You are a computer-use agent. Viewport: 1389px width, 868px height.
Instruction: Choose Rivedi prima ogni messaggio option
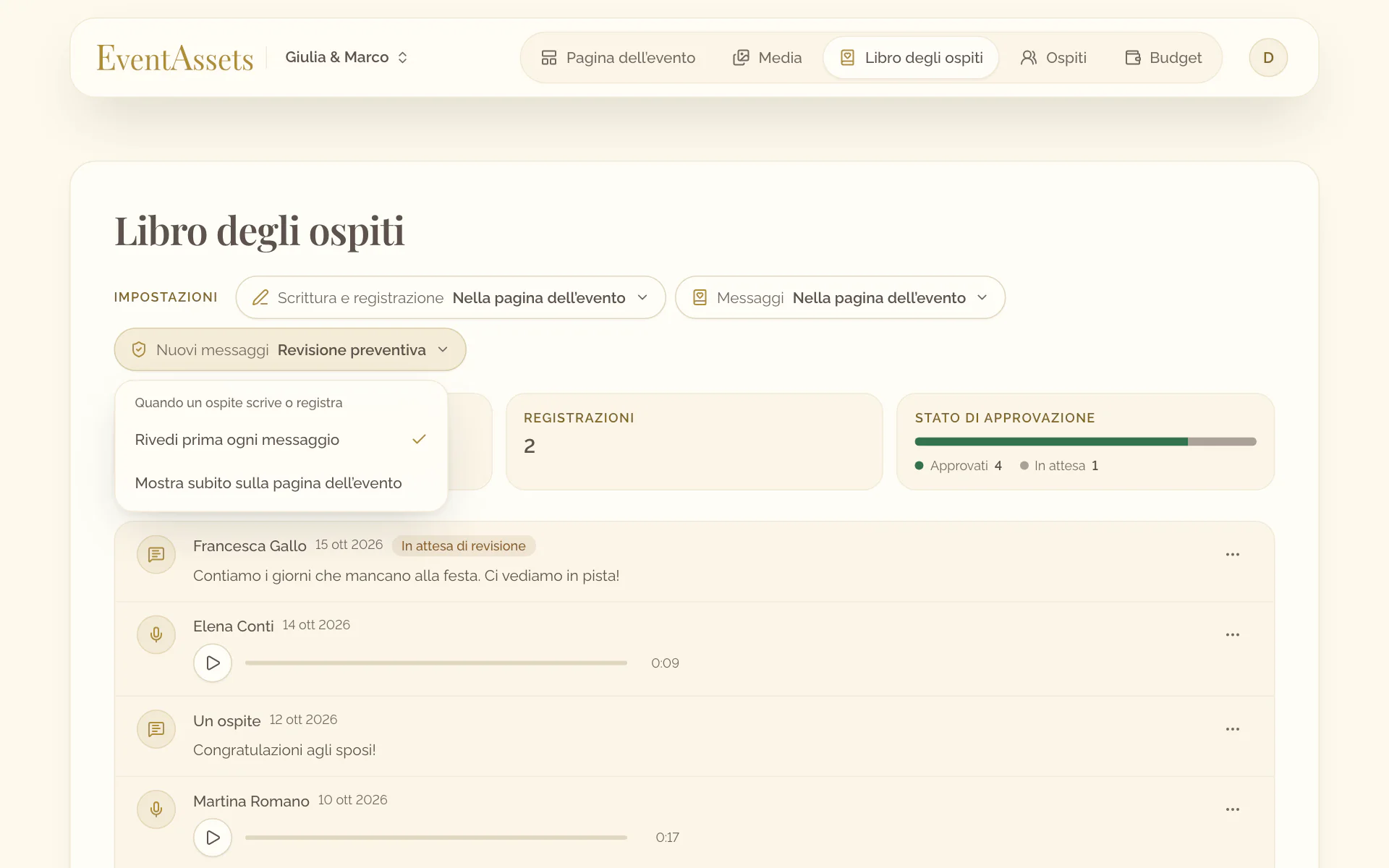point(281,440)
